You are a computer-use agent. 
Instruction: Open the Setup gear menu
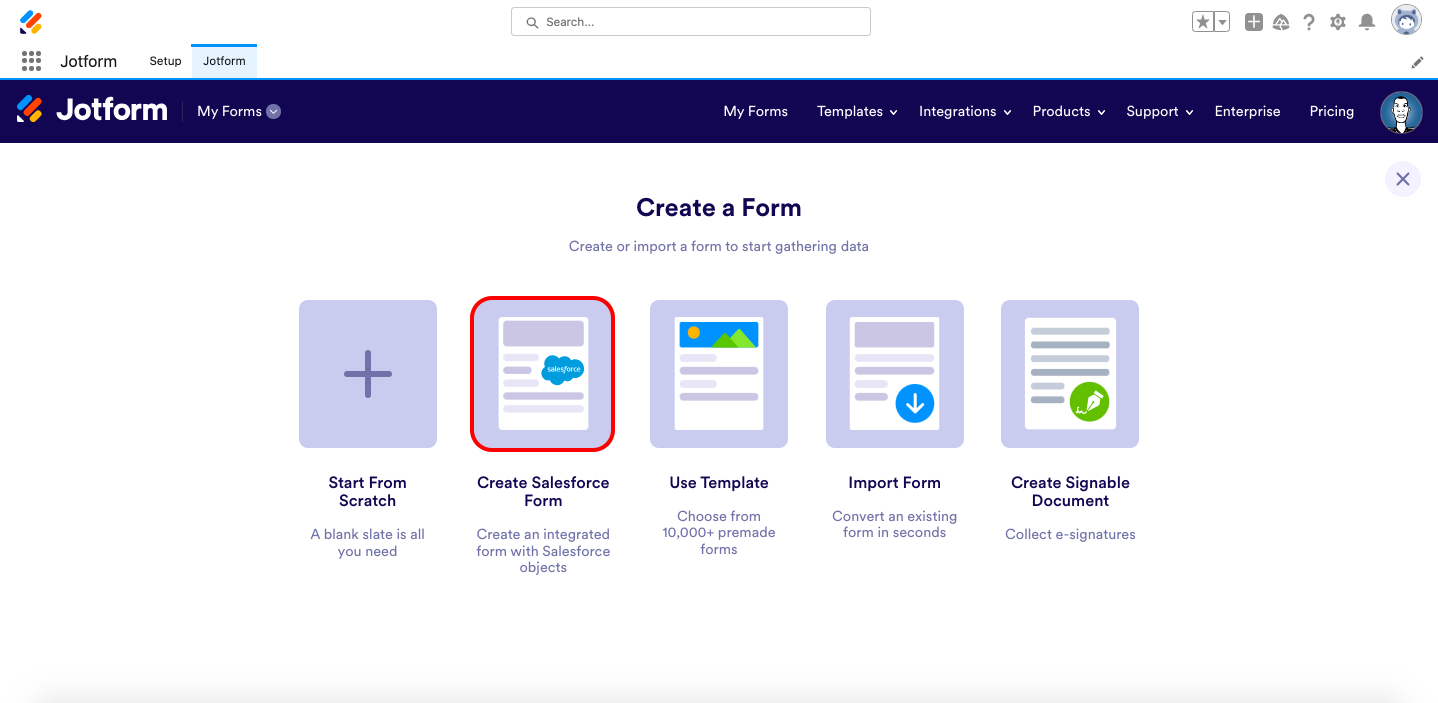coord(1338,22)
